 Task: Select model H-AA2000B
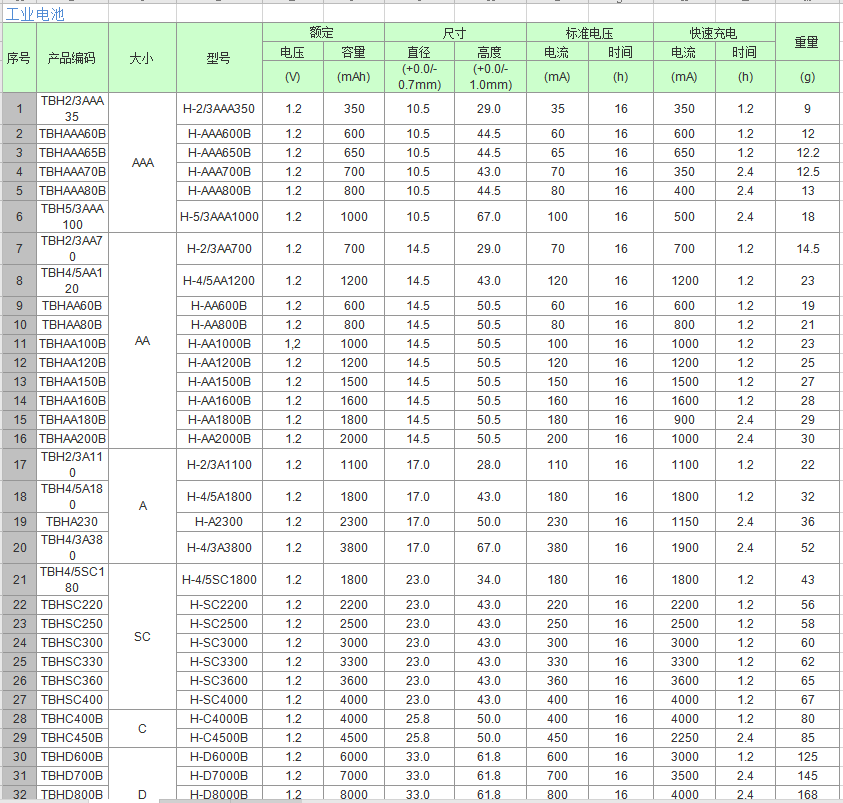[219, 439]
